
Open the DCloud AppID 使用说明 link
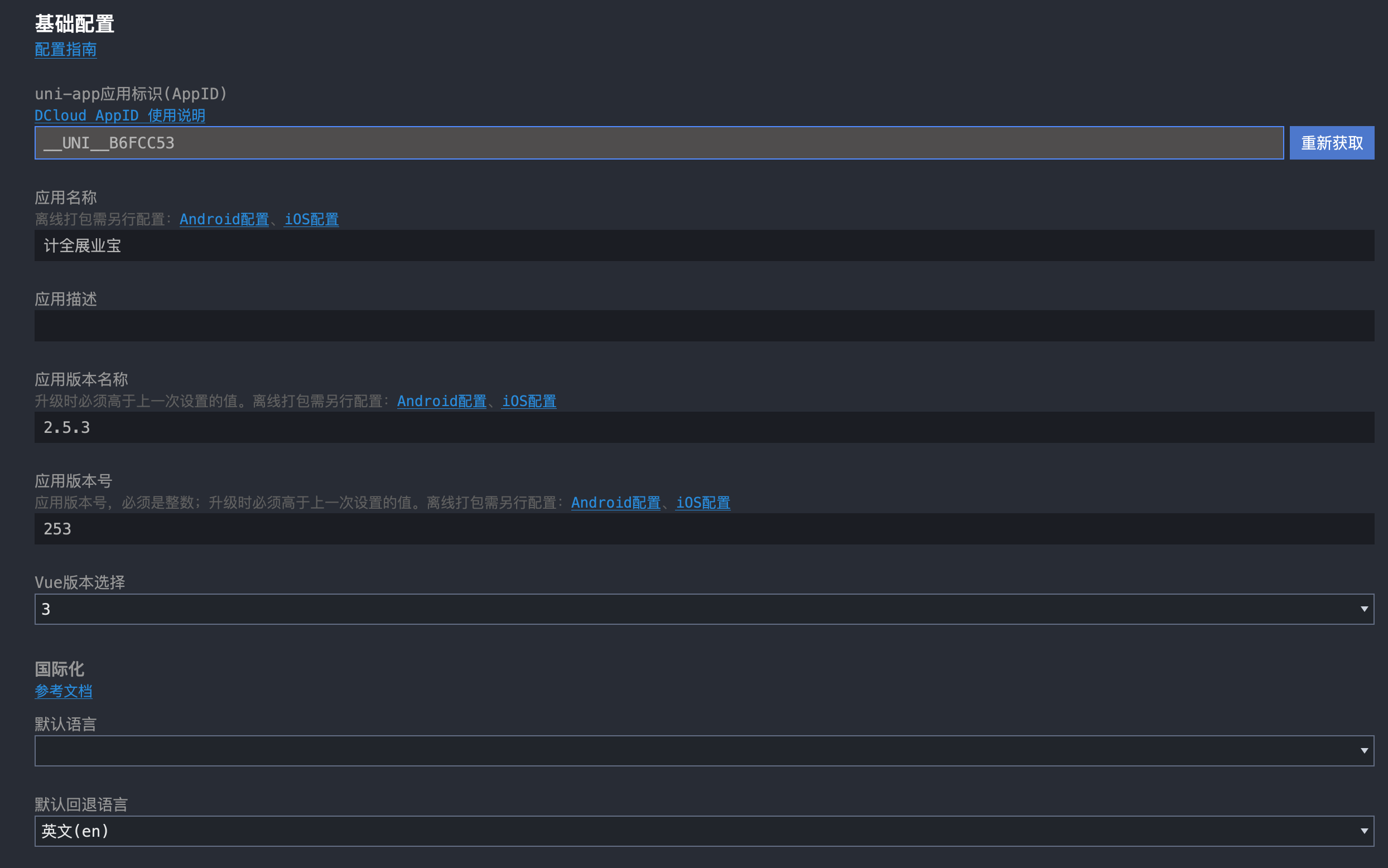click(x=119, y=115)
